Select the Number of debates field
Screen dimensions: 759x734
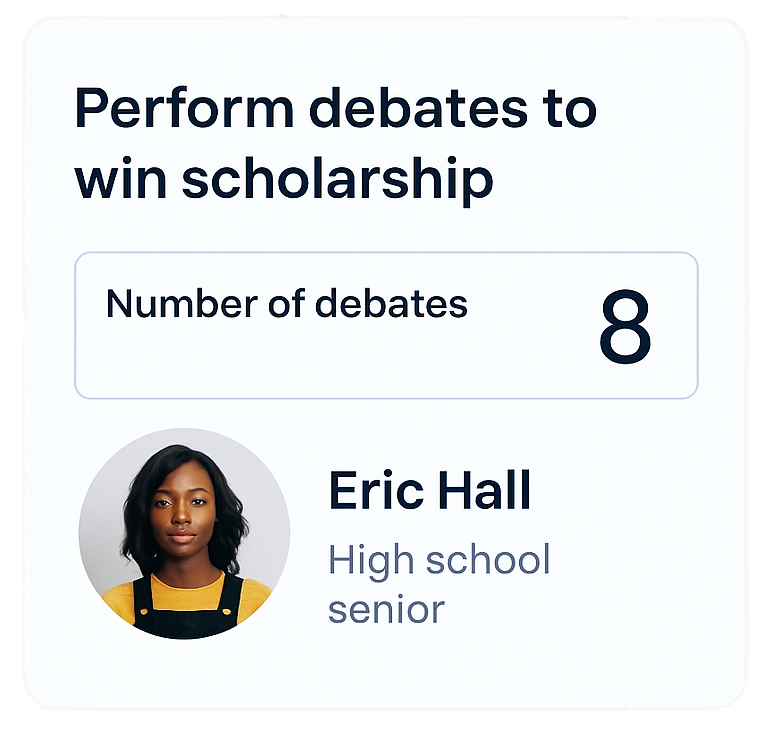pyautogui.click(x=386, y=326)
